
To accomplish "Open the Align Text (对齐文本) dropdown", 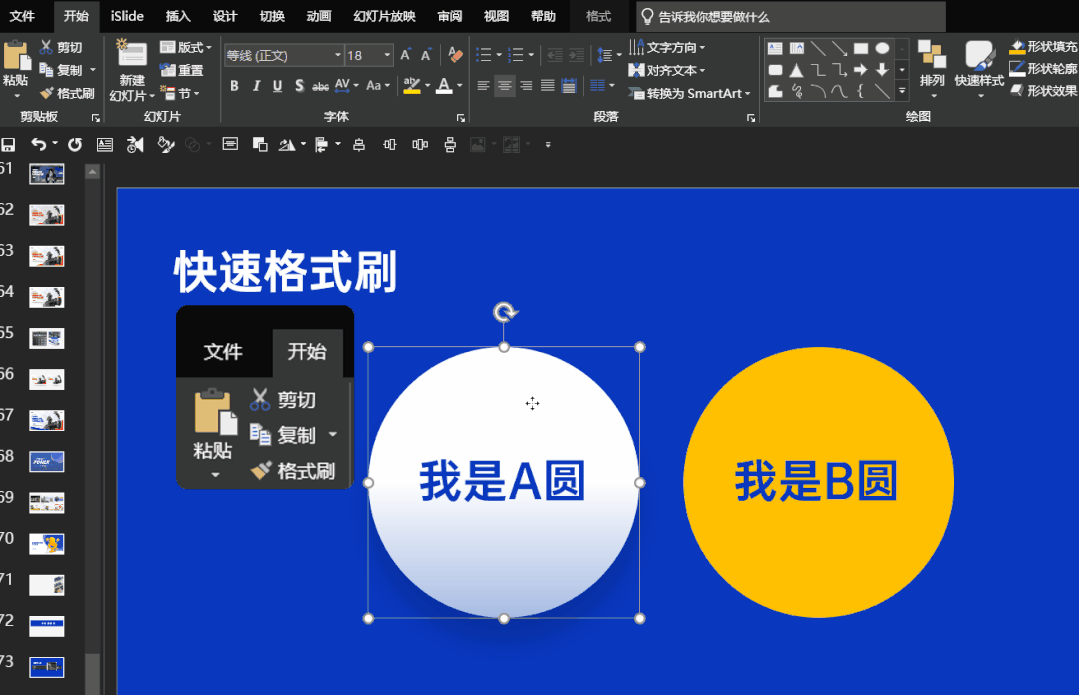I will click(x=667, y=70).
